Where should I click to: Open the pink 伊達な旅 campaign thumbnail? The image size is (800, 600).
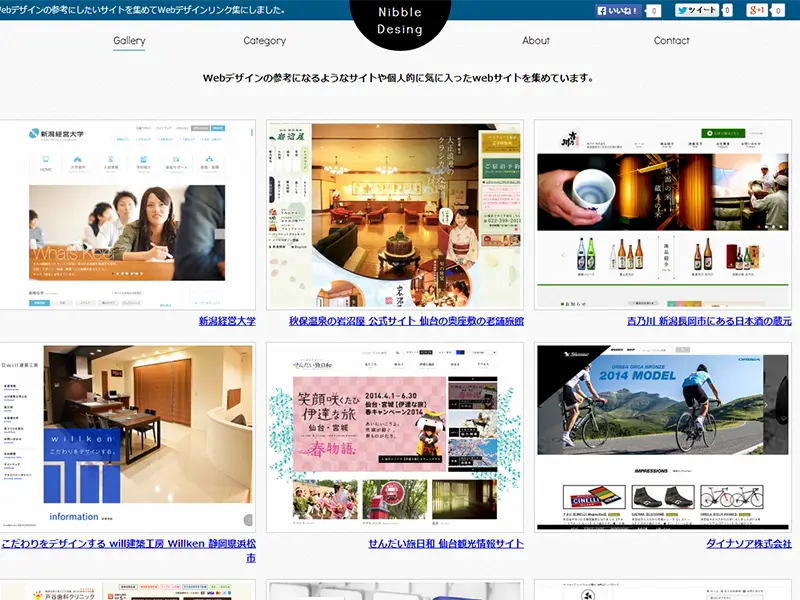click(x=395, y=437)
